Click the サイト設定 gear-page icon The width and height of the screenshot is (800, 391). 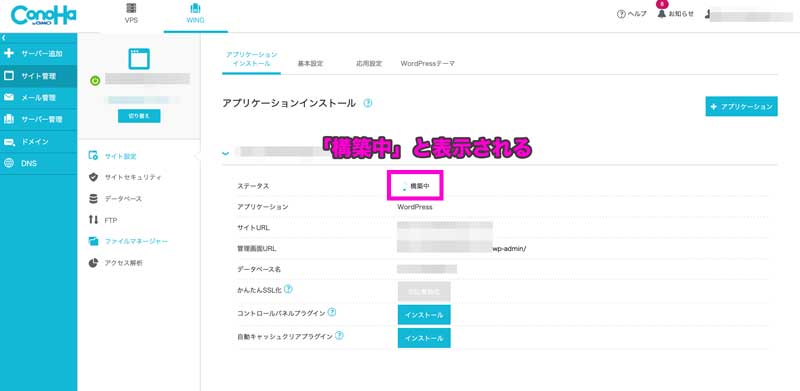point(93,156)
